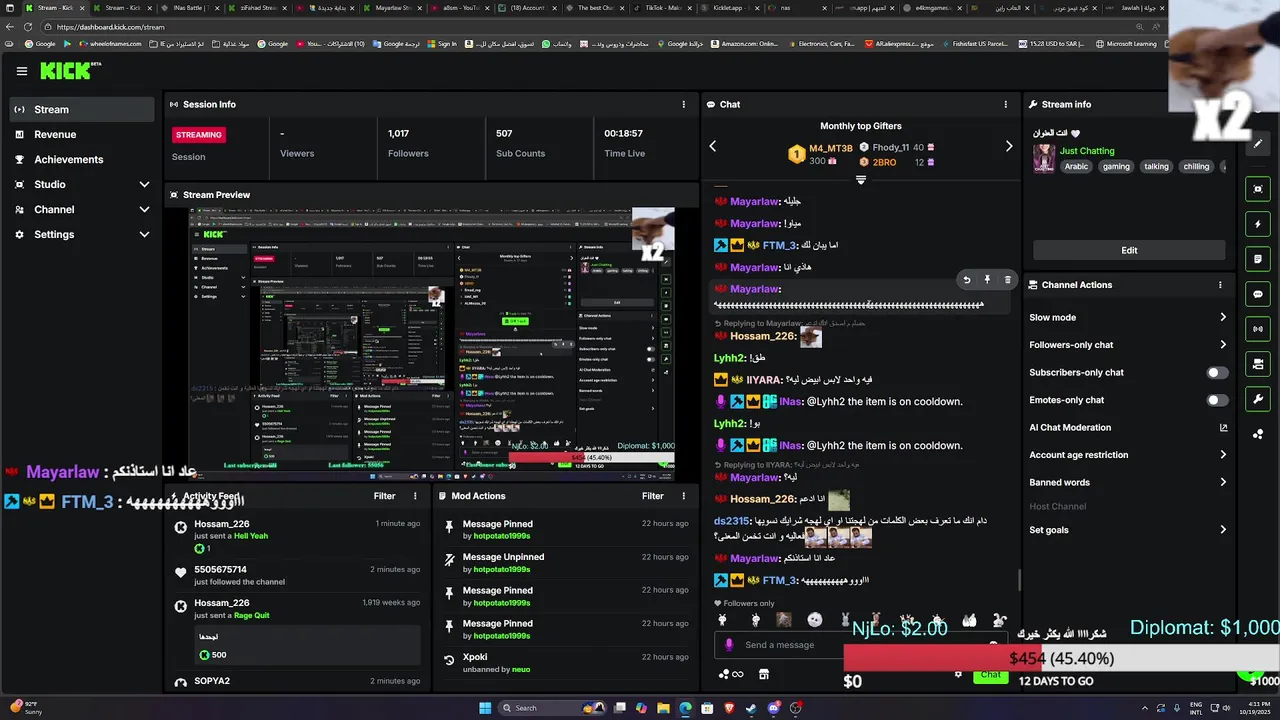Click Hossam_226 Hell Yeah activity entry
1280x720 pixels.
[x=297, y=536]
